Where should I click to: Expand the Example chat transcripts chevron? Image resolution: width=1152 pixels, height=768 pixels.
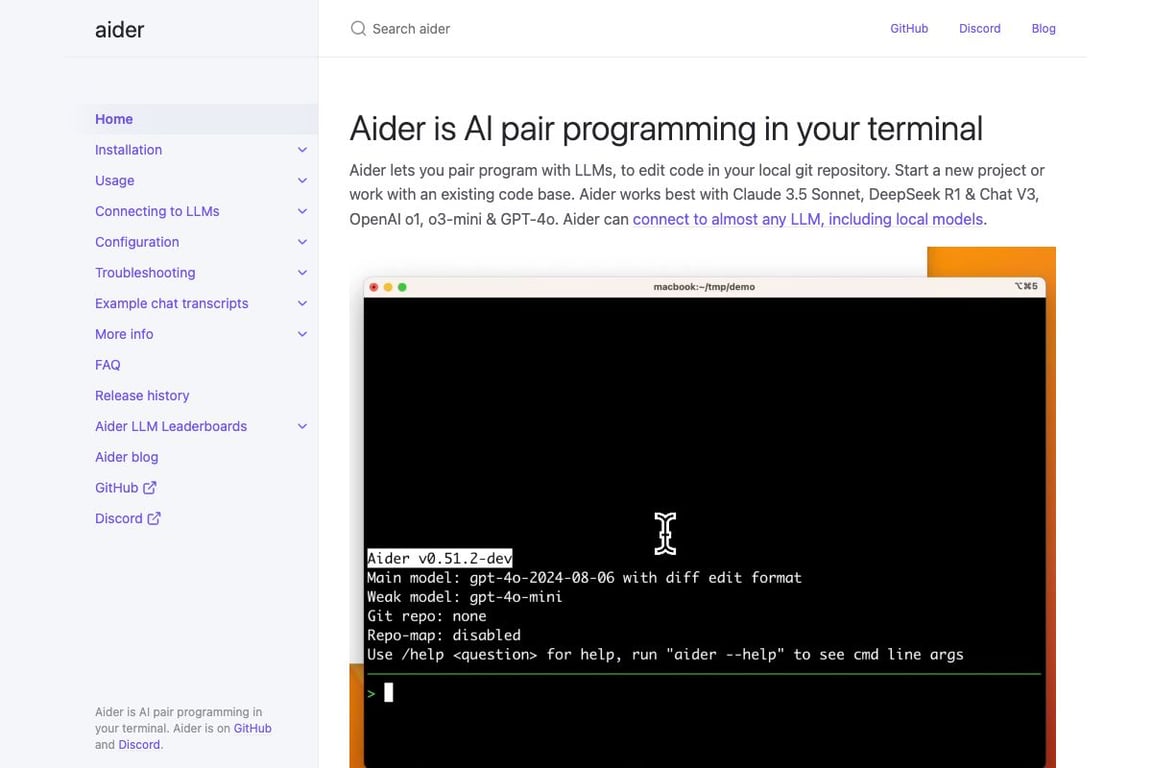302,304
